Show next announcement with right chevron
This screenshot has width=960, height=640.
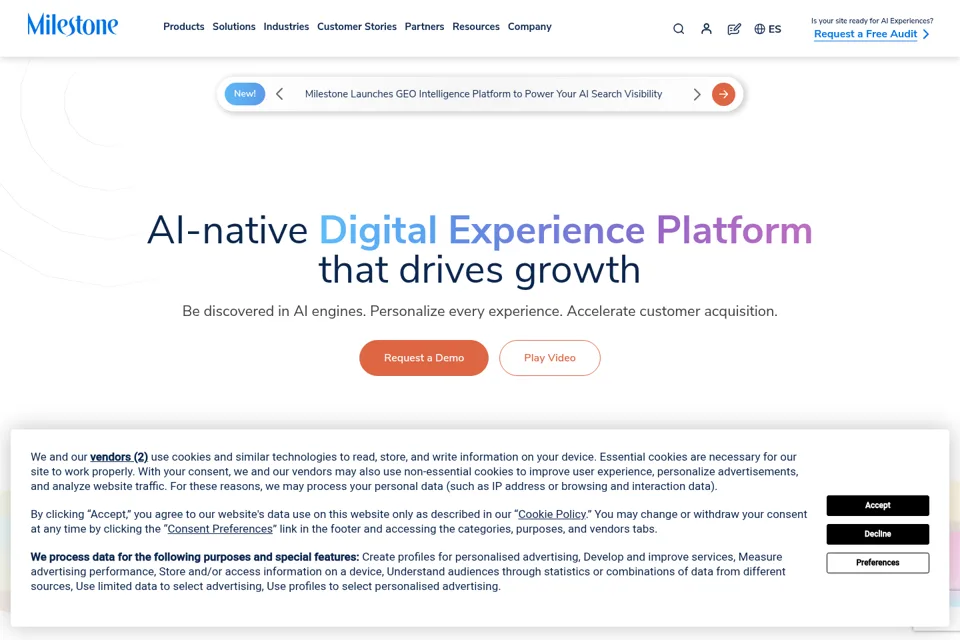(696, 94)
